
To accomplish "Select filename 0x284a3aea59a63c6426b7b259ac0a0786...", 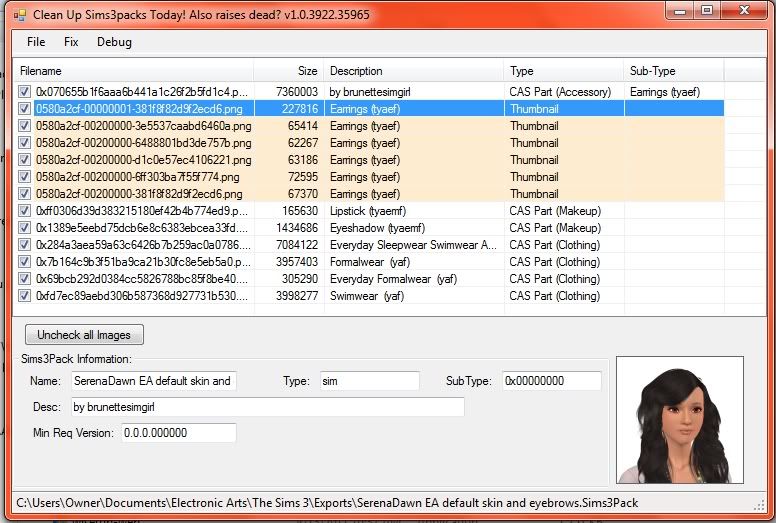I will [143, 244].
